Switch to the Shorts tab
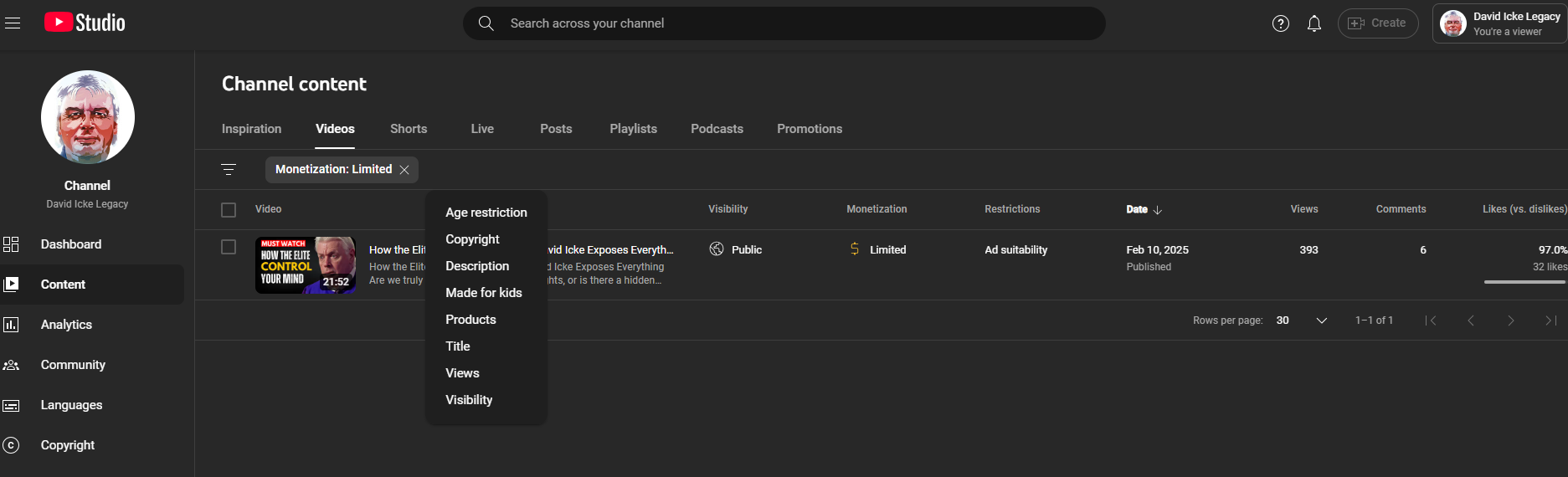This screenshot has height=477, width=1568. (409, 129)
